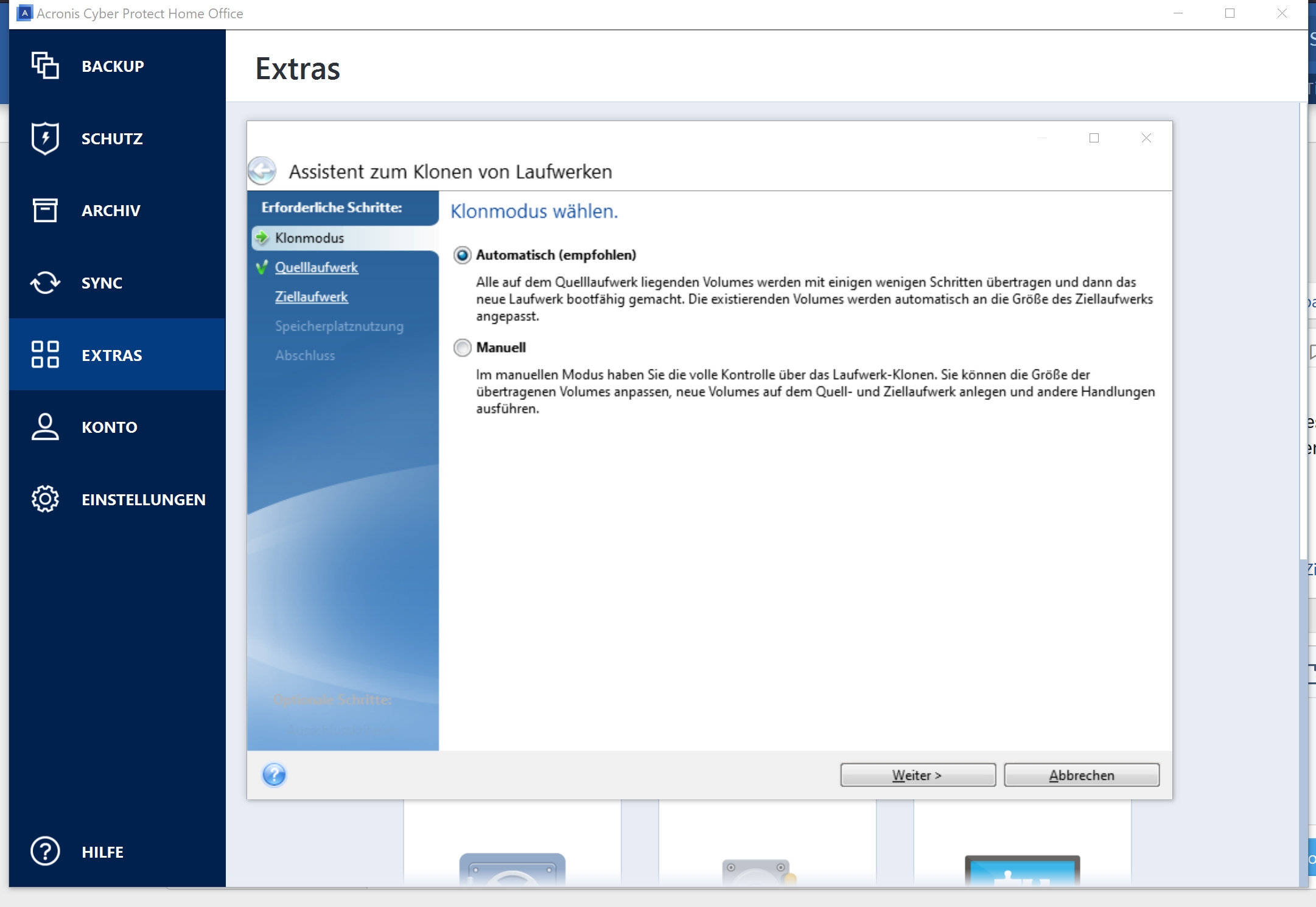Click the Sync arrows icon
The image size is (1316, 907).
pyautogui.click(x=45, y=282)
